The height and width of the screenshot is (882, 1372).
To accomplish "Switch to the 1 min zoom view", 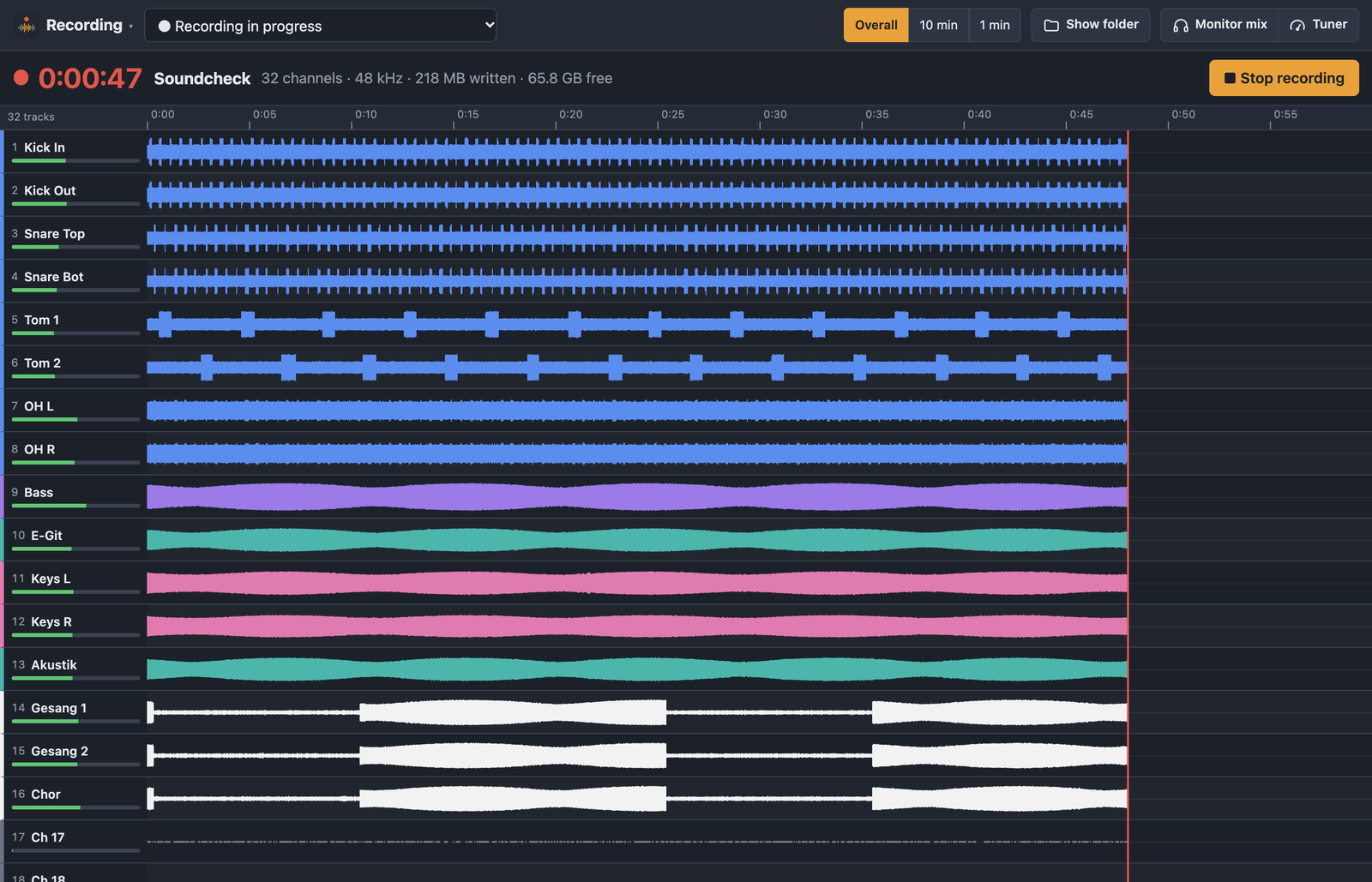I will click(x=995, y=25).
